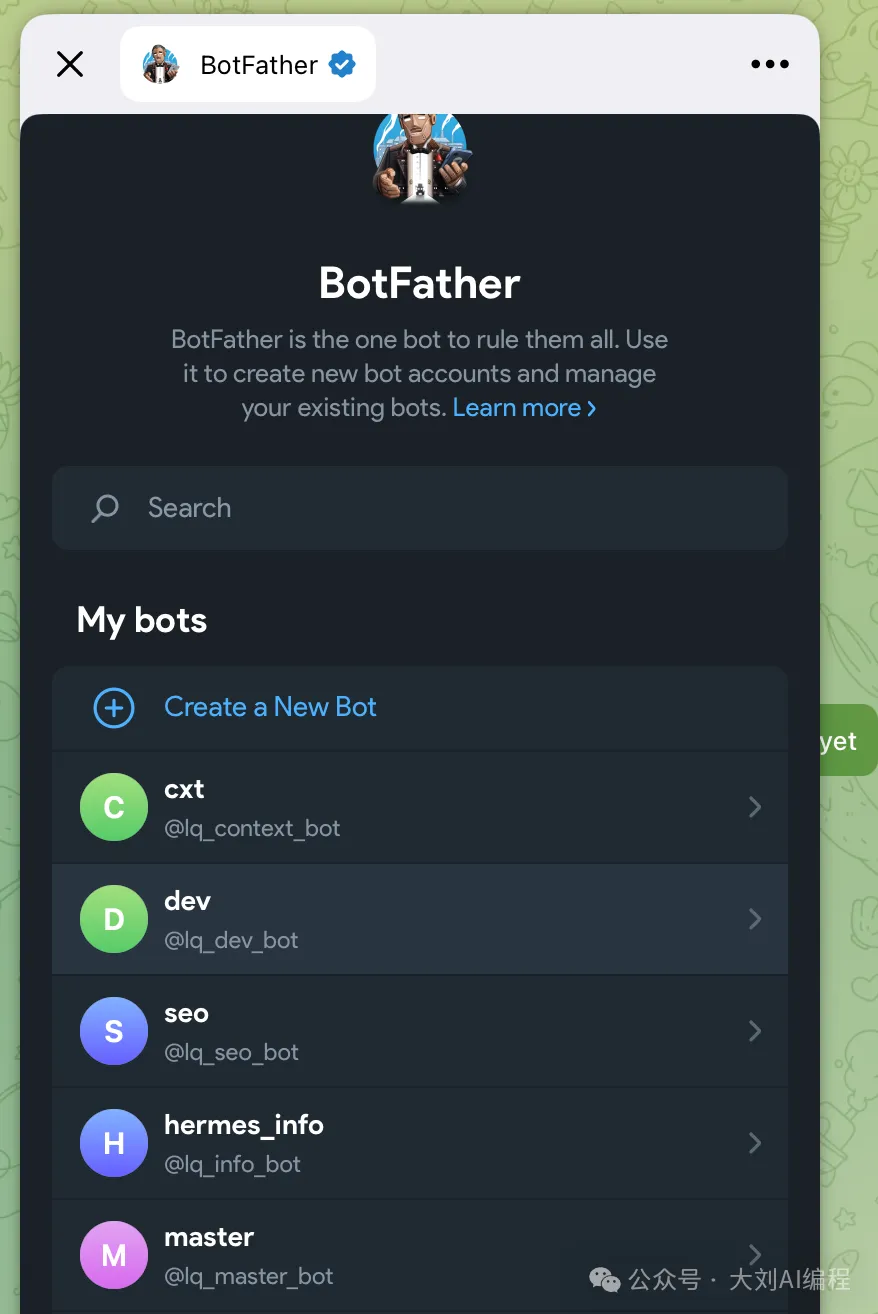This screenshot has height=1314, width=878.
Task: Click the purple S avatar for seo
Action: pos(114,1031)
